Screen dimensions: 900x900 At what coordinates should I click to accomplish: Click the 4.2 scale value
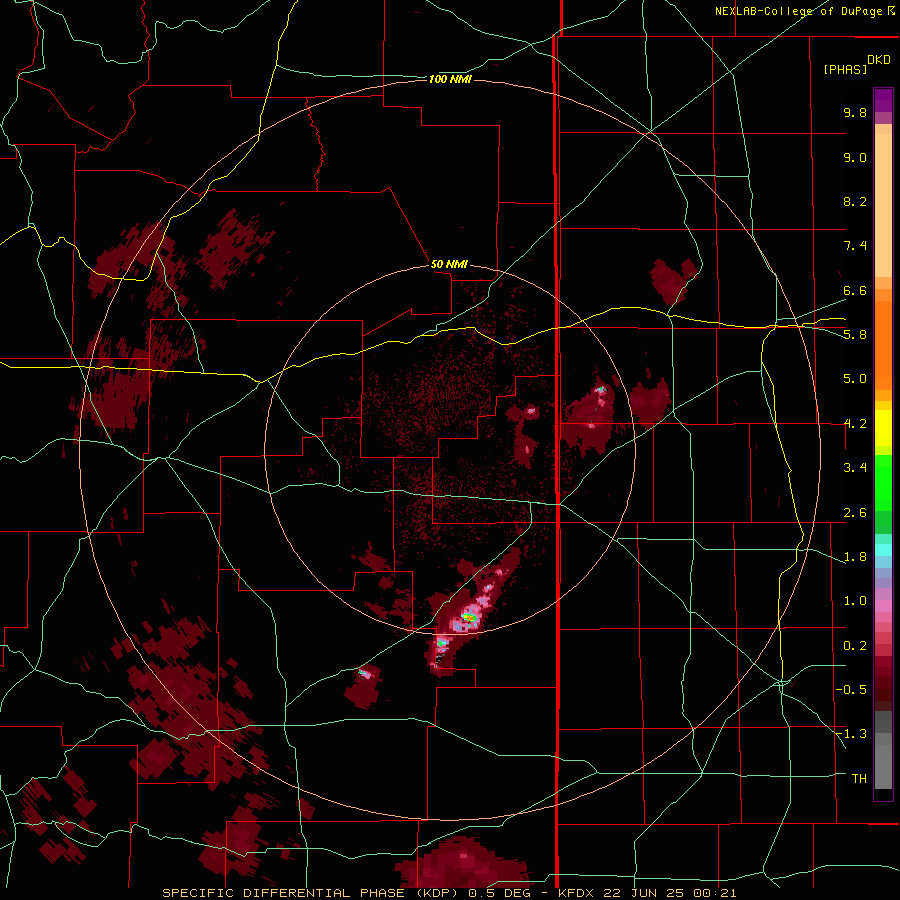click(x=855, y=424)
